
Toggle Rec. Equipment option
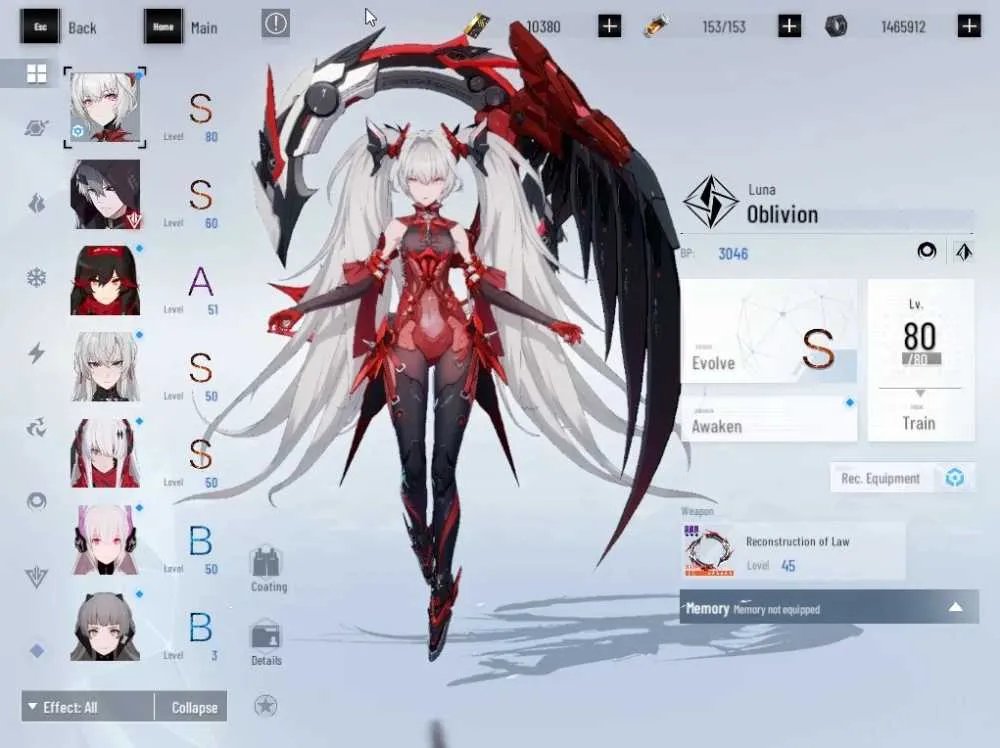pyautogui.click(x=902, y=478)
